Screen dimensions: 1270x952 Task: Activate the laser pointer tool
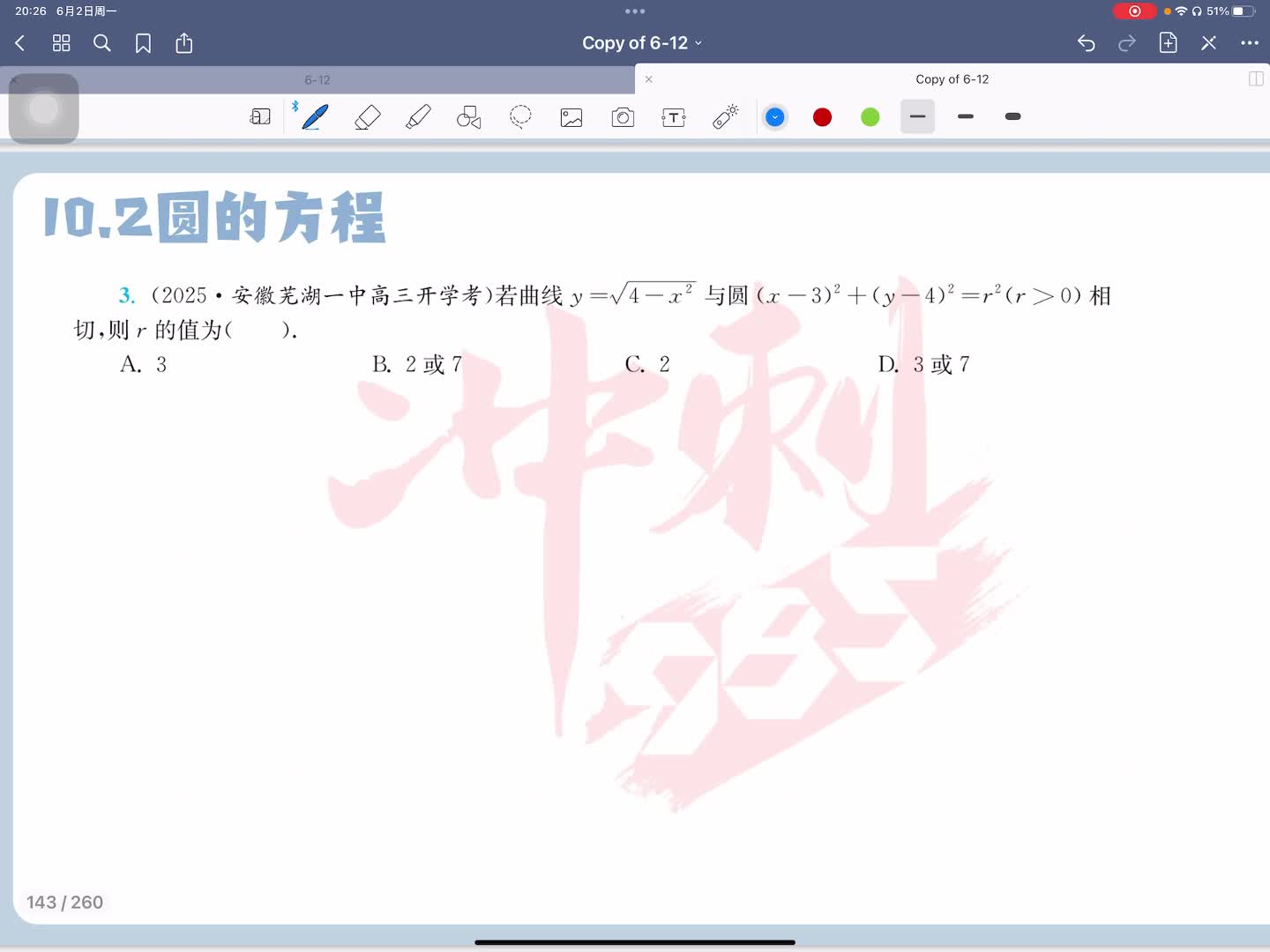point(726,117)
